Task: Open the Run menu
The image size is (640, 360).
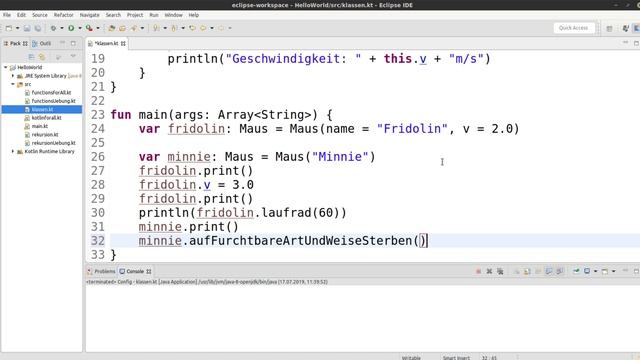Action: [x=154, y=15]
